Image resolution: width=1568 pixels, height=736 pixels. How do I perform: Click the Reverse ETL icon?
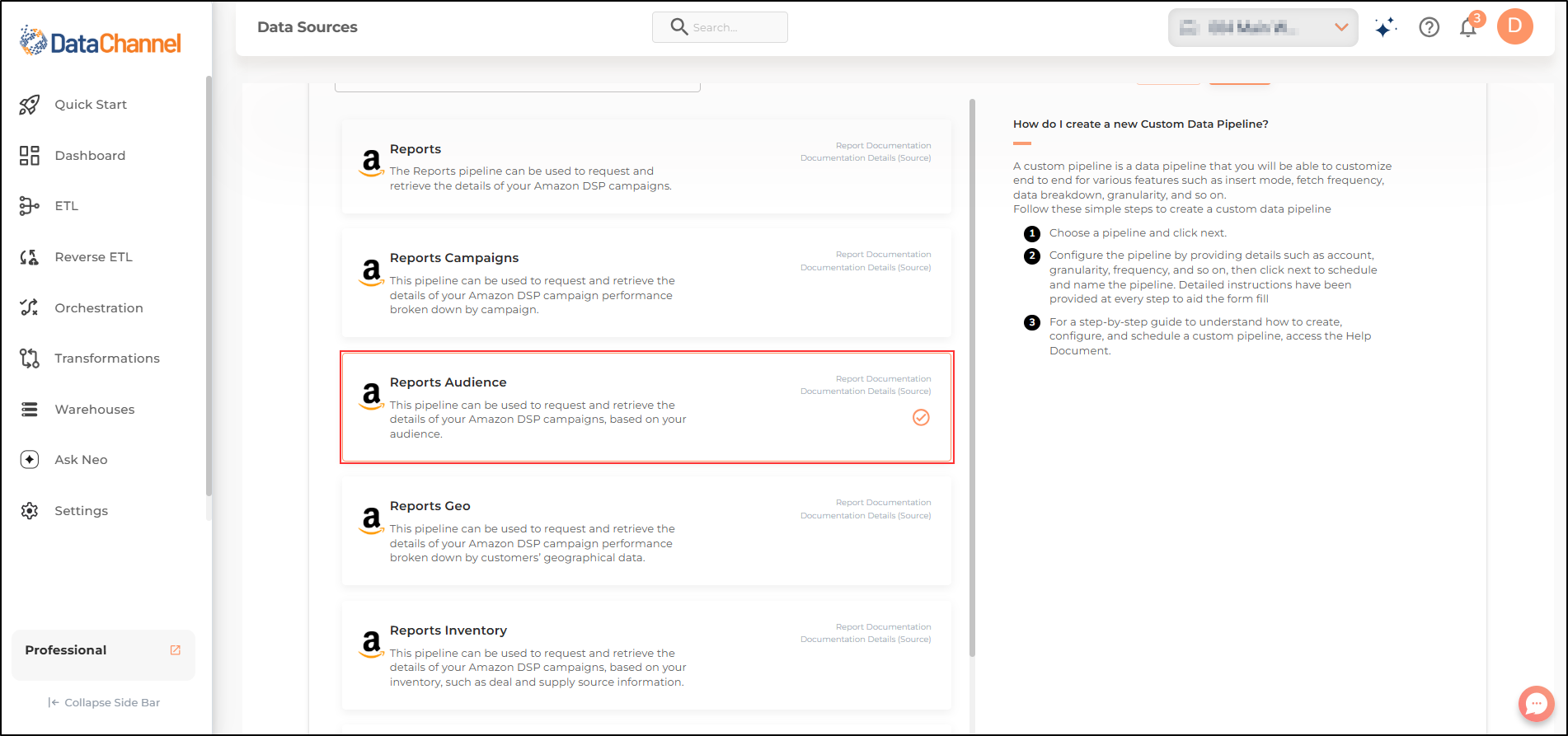pos(30,257)
